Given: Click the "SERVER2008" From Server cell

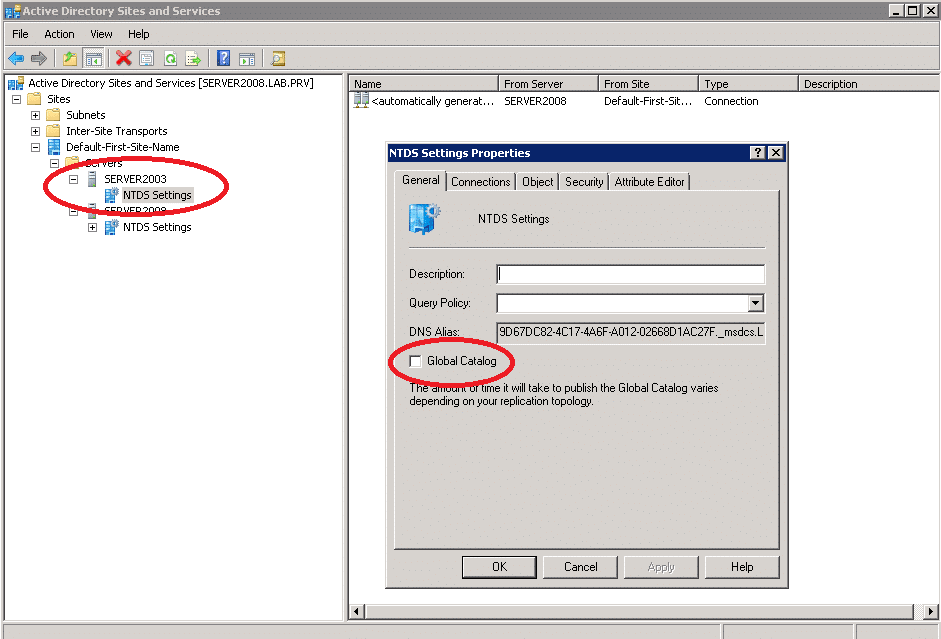Looking at the screenshot, I should 535,101.
